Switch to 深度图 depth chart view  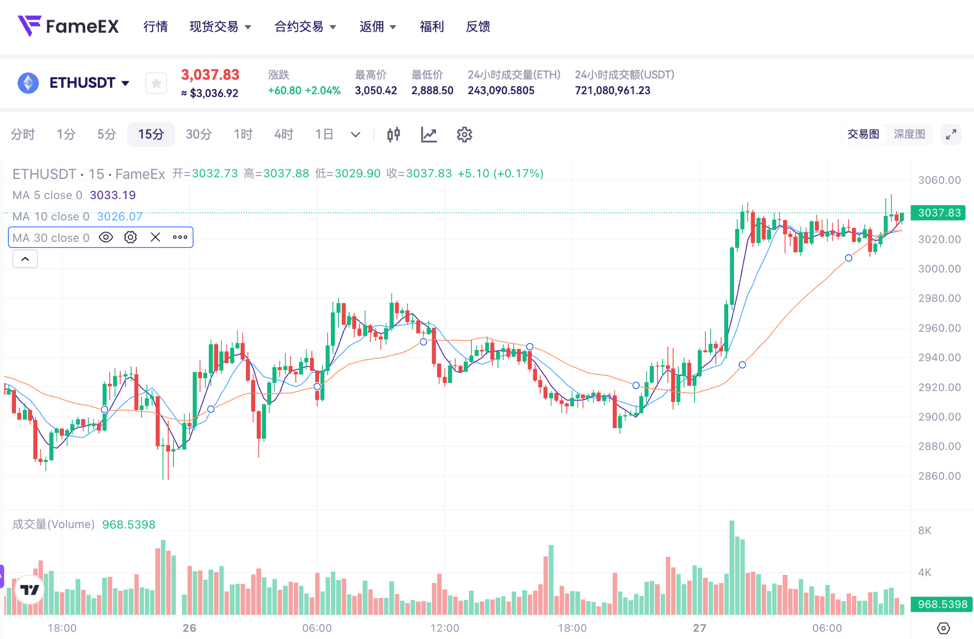tap(909, 134)
